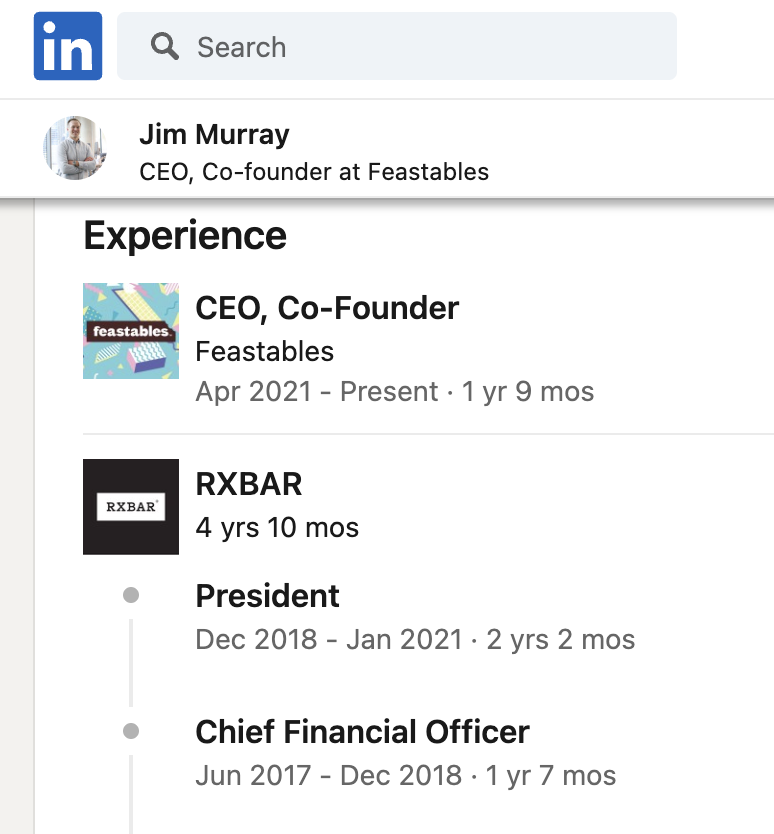This screenshot has width=774, height=834.
Task: Click the search magnifying glass icon
Action: click(x=165, y=46)
